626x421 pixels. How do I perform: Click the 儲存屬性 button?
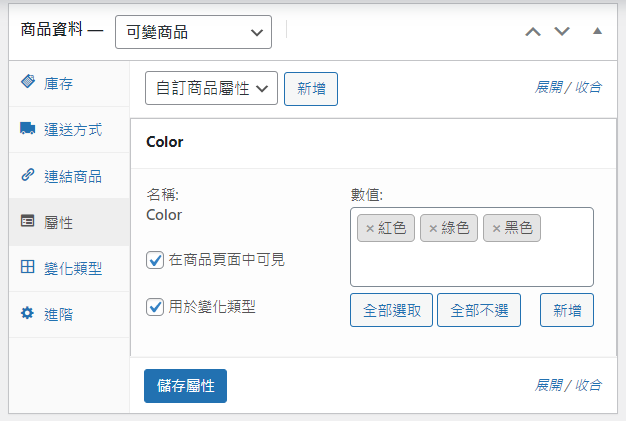[185, 386]
